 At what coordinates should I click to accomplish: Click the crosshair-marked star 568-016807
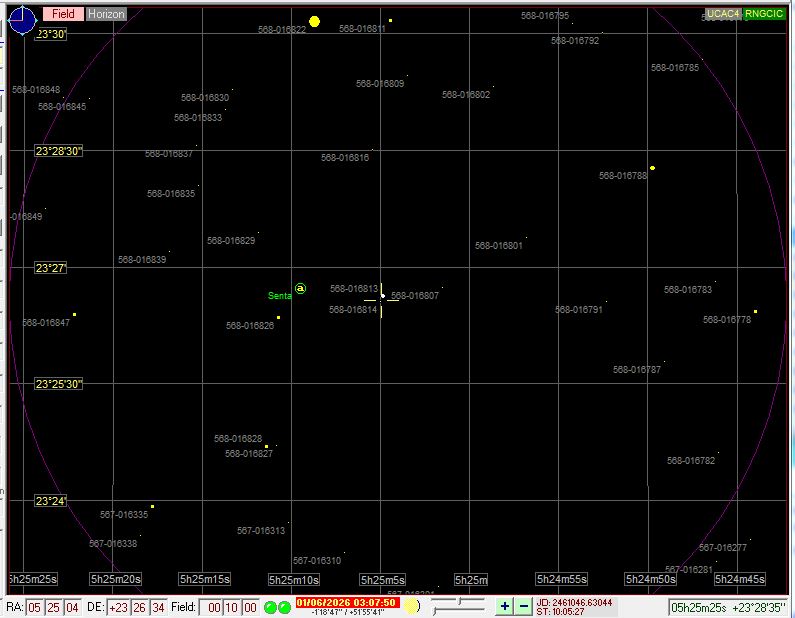point(382,296)
